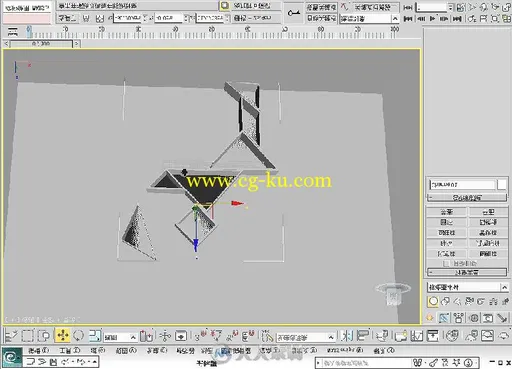The image size is (512, 369).
Task: Click the Use Pivot Point Center icon
Action: click(x=146, y=336)
